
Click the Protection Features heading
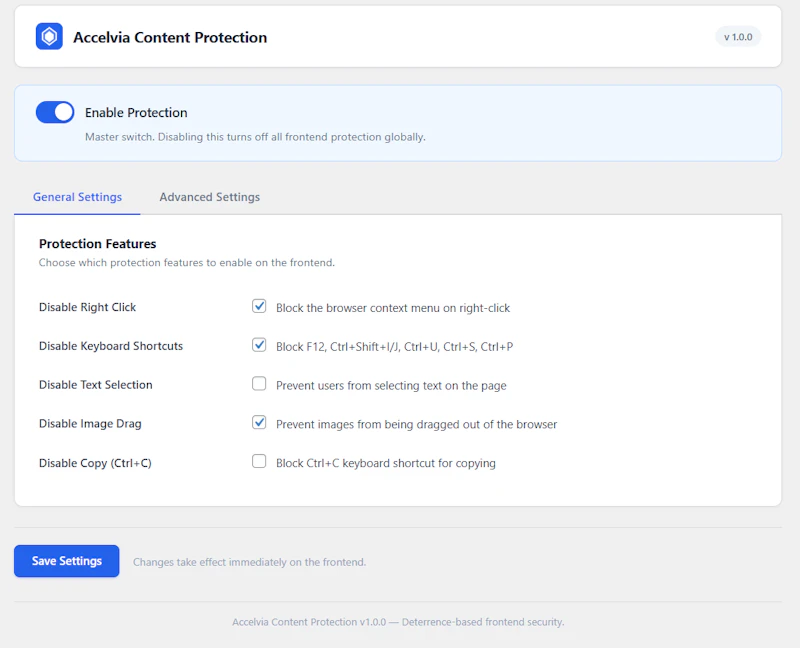97,244
